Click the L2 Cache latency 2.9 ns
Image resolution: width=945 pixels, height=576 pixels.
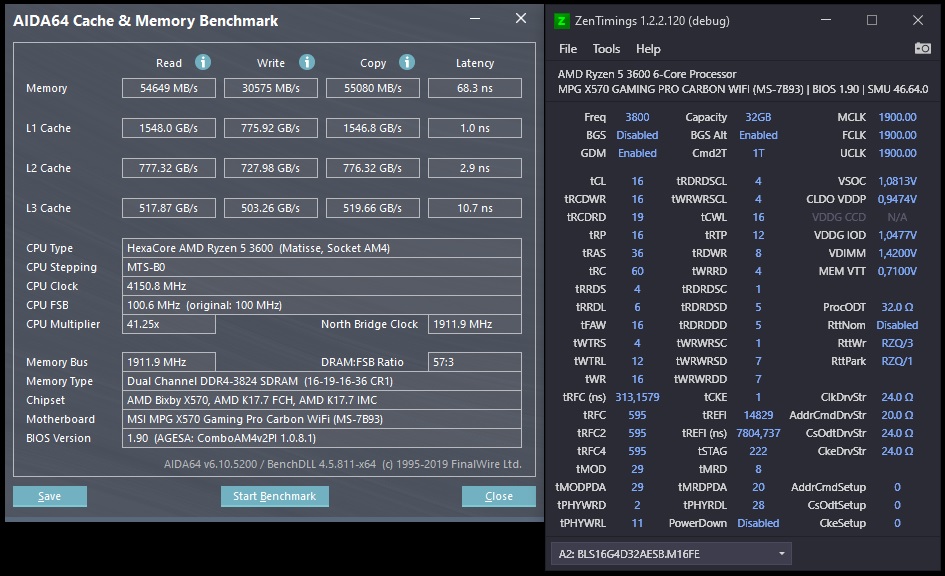point(475,168)
